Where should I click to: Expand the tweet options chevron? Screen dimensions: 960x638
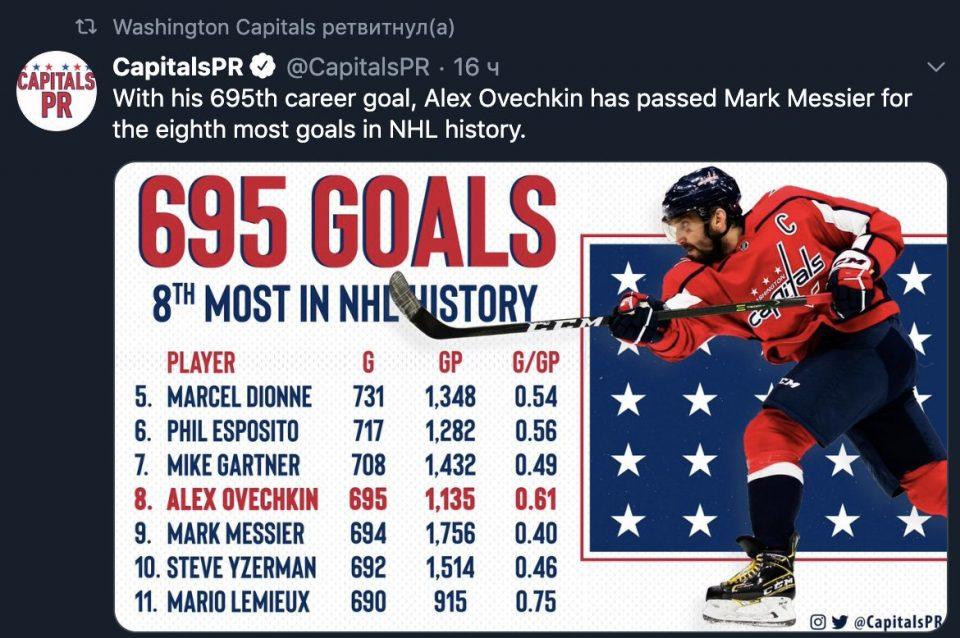click(936, 67)
